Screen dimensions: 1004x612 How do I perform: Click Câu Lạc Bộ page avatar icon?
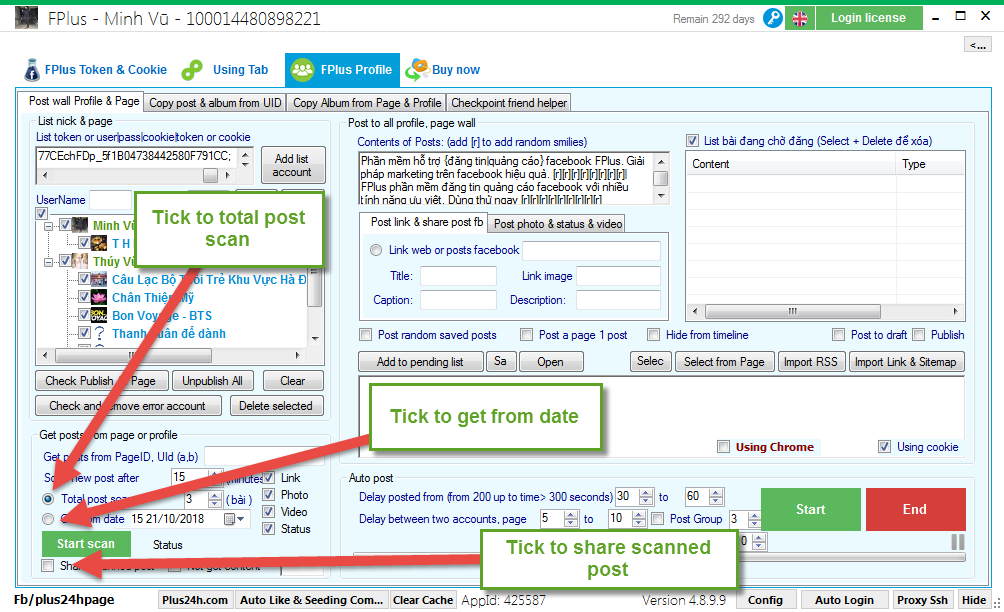click(x=99, y=279)
